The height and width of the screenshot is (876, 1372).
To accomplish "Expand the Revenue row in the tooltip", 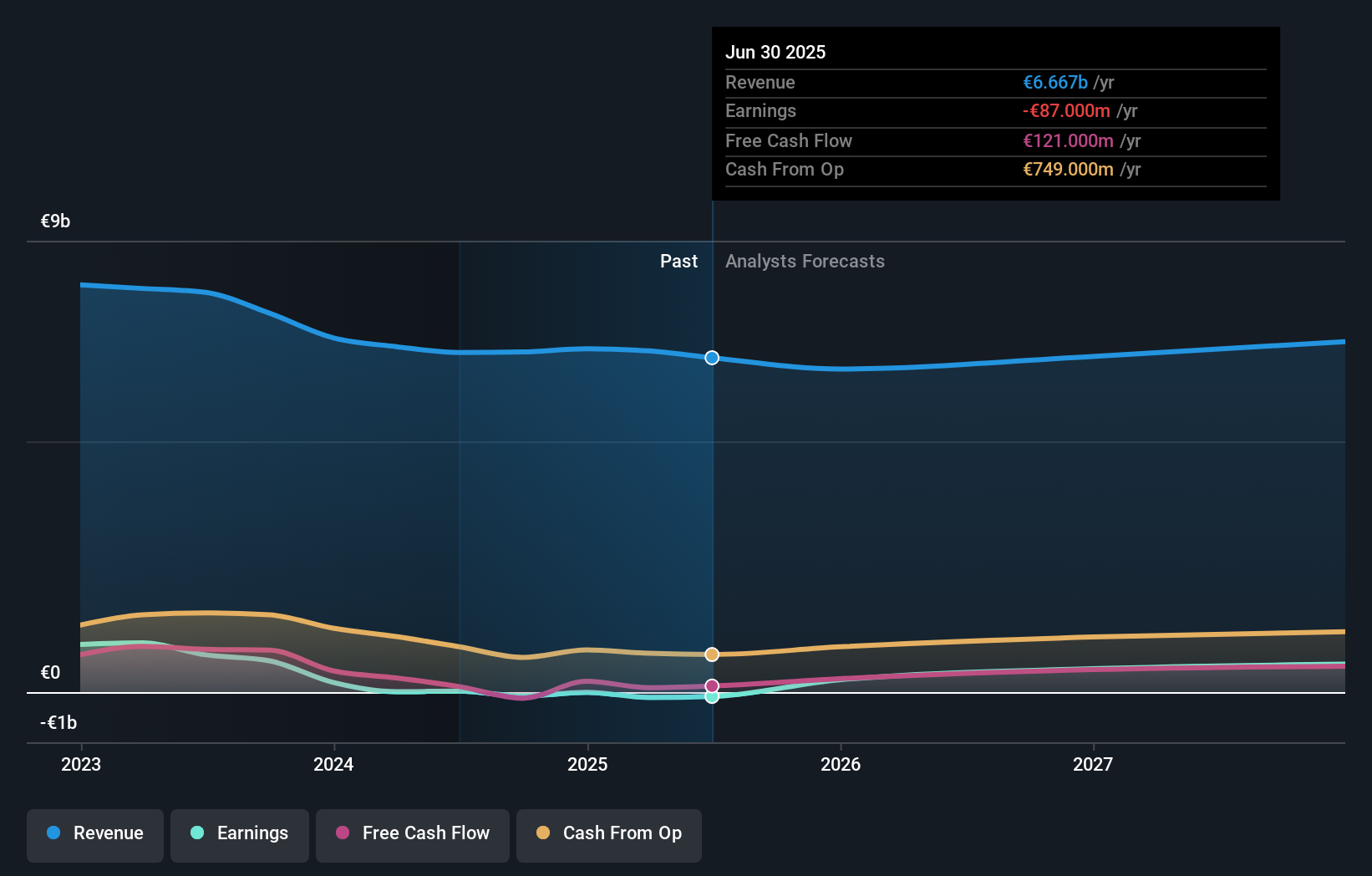I will pos(995,83).
